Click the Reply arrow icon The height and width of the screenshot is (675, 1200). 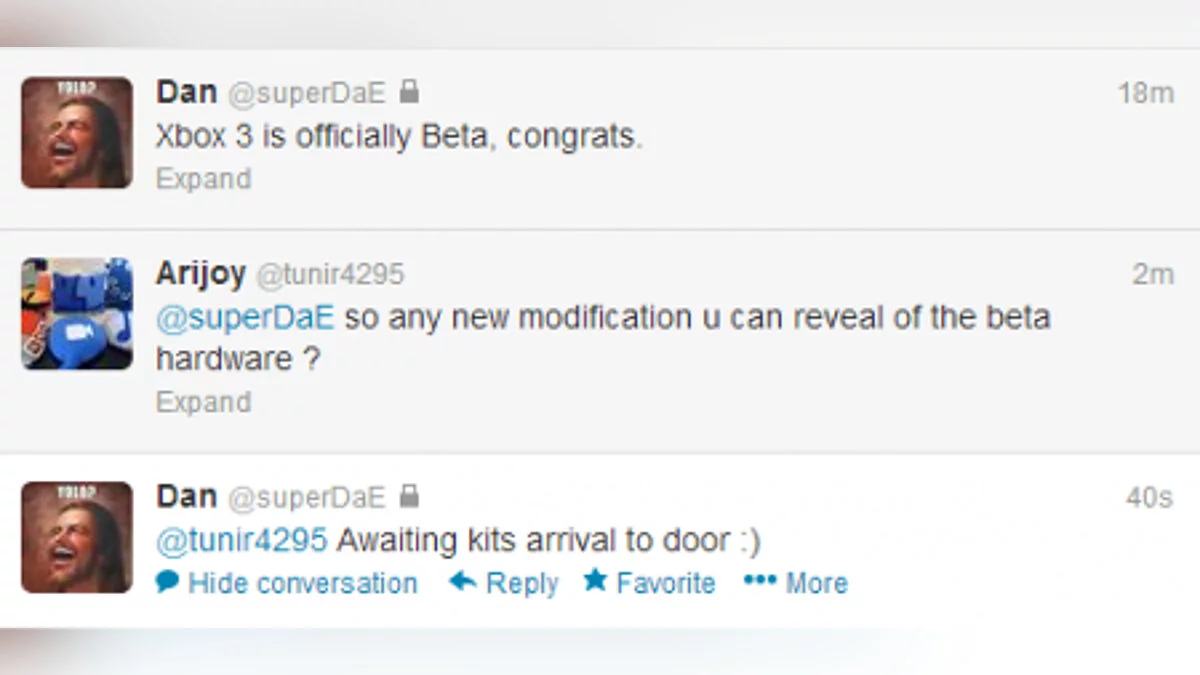(x=462, y=581)
